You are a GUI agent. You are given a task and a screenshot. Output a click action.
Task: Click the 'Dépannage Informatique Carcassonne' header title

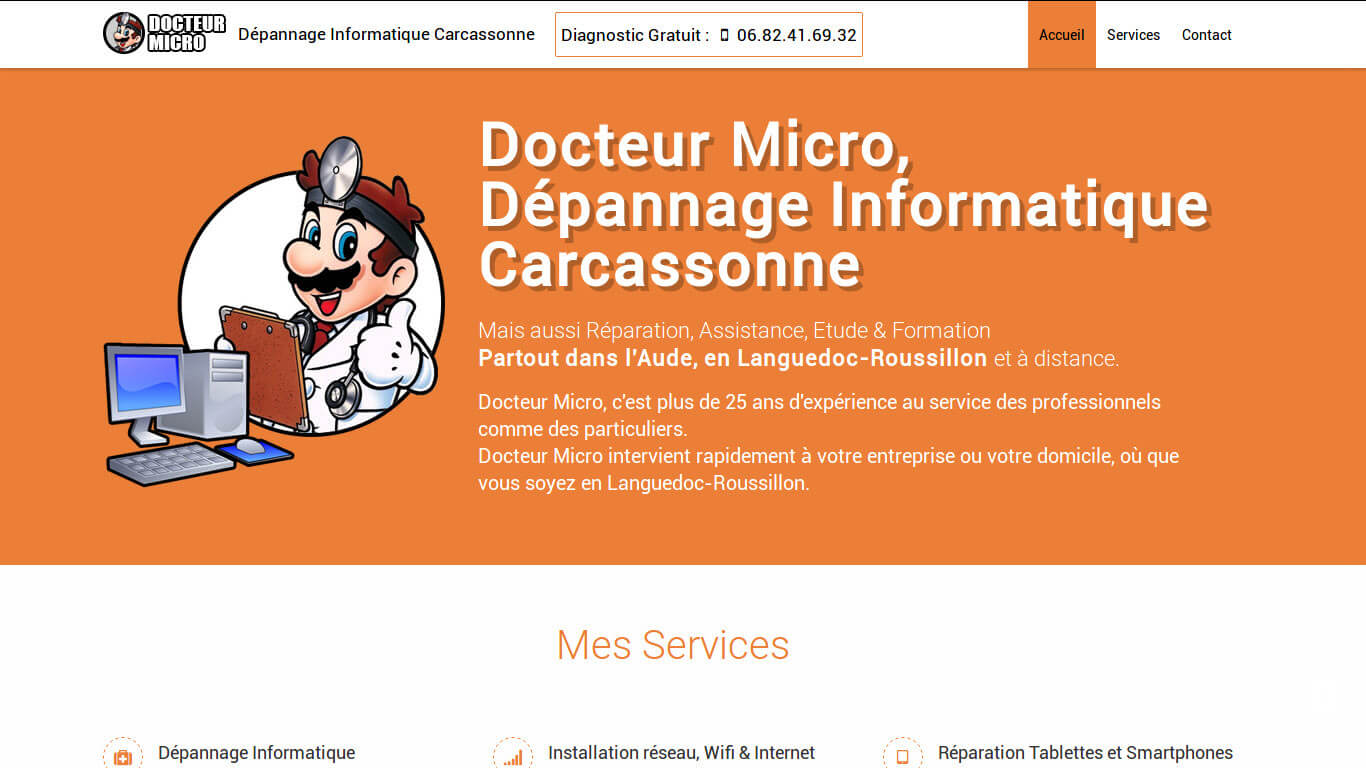tap(386, 35)
